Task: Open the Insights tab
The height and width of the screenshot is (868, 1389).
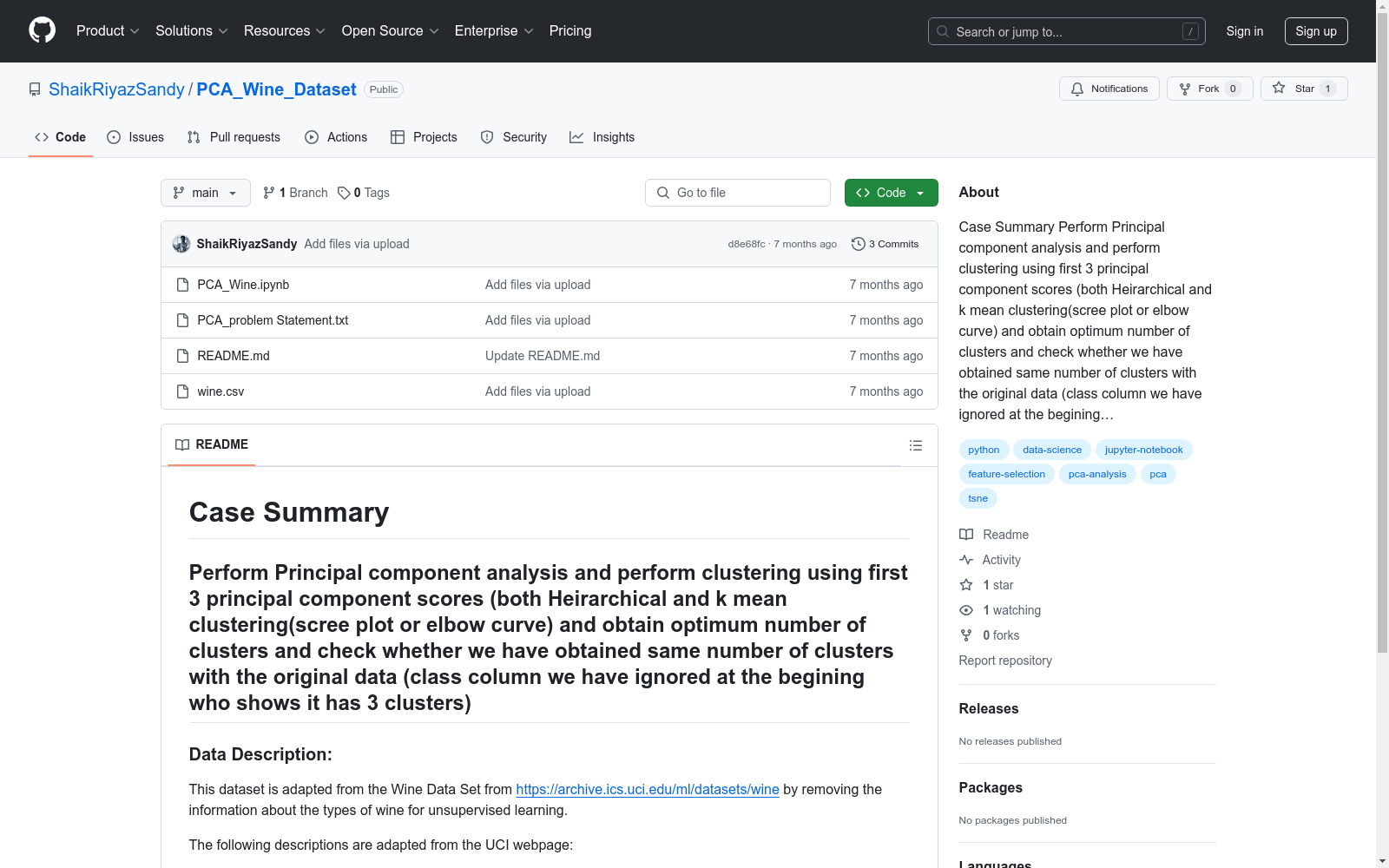Action: tap(602, 137)
